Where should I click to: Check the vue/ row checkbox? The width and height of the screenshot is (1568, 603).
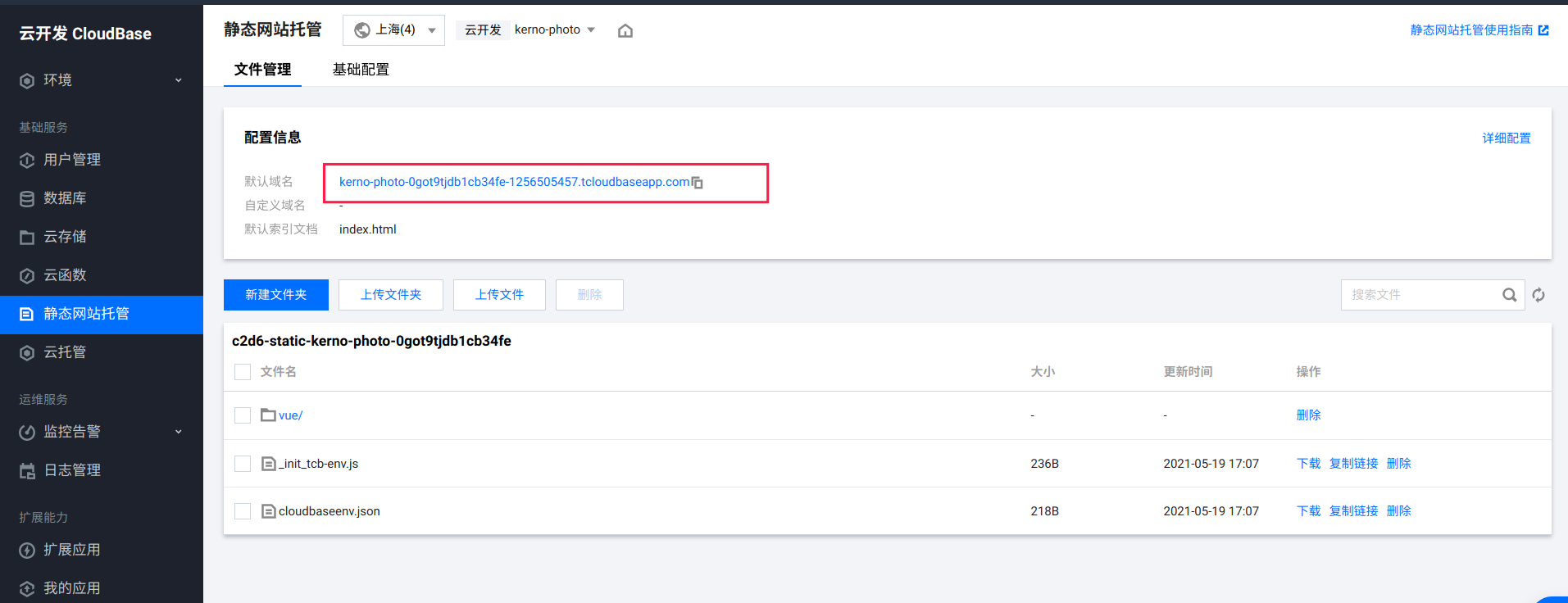point(243,415)
